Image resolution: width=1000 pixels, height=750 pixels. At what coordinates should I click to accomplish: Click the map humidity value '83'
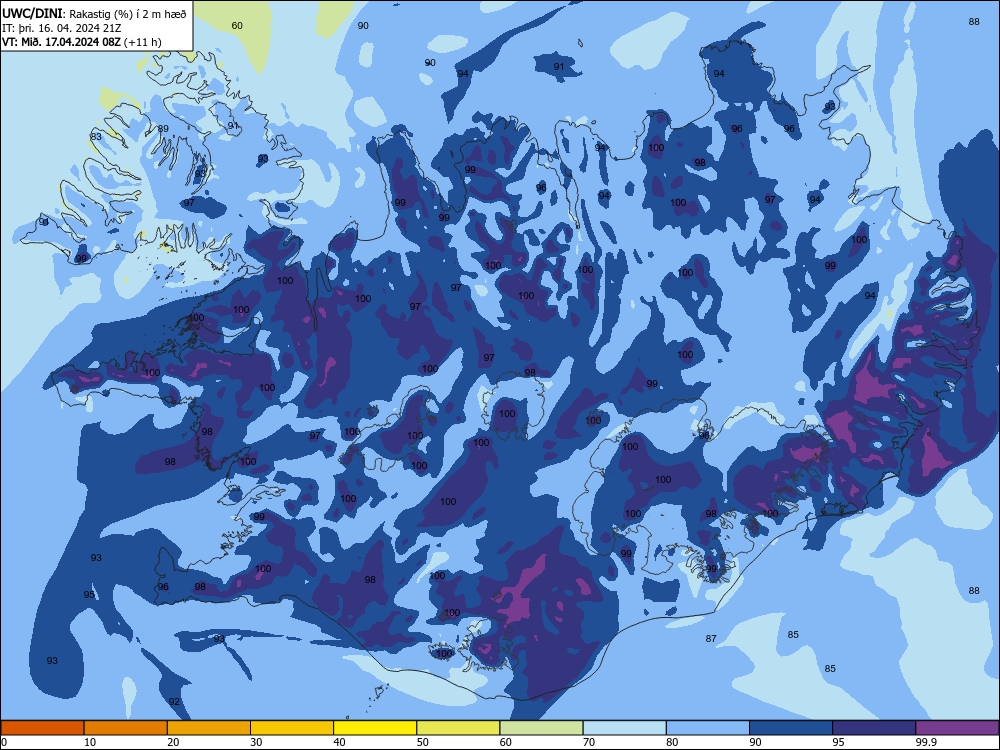96,136
